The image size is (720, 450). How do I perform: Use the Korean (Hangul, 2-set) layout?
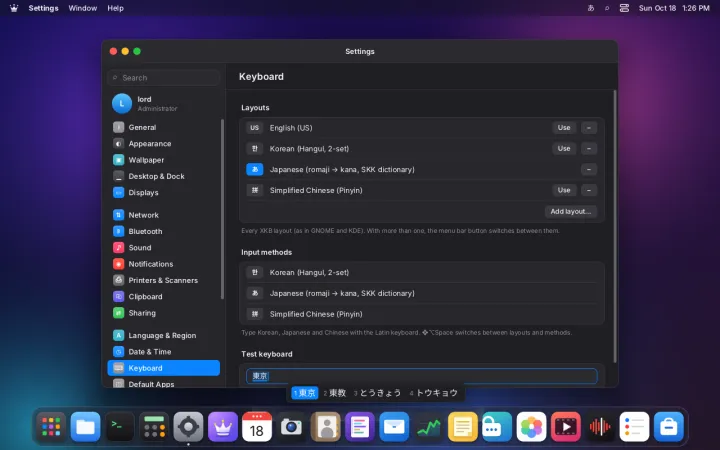tap(564, 148)
